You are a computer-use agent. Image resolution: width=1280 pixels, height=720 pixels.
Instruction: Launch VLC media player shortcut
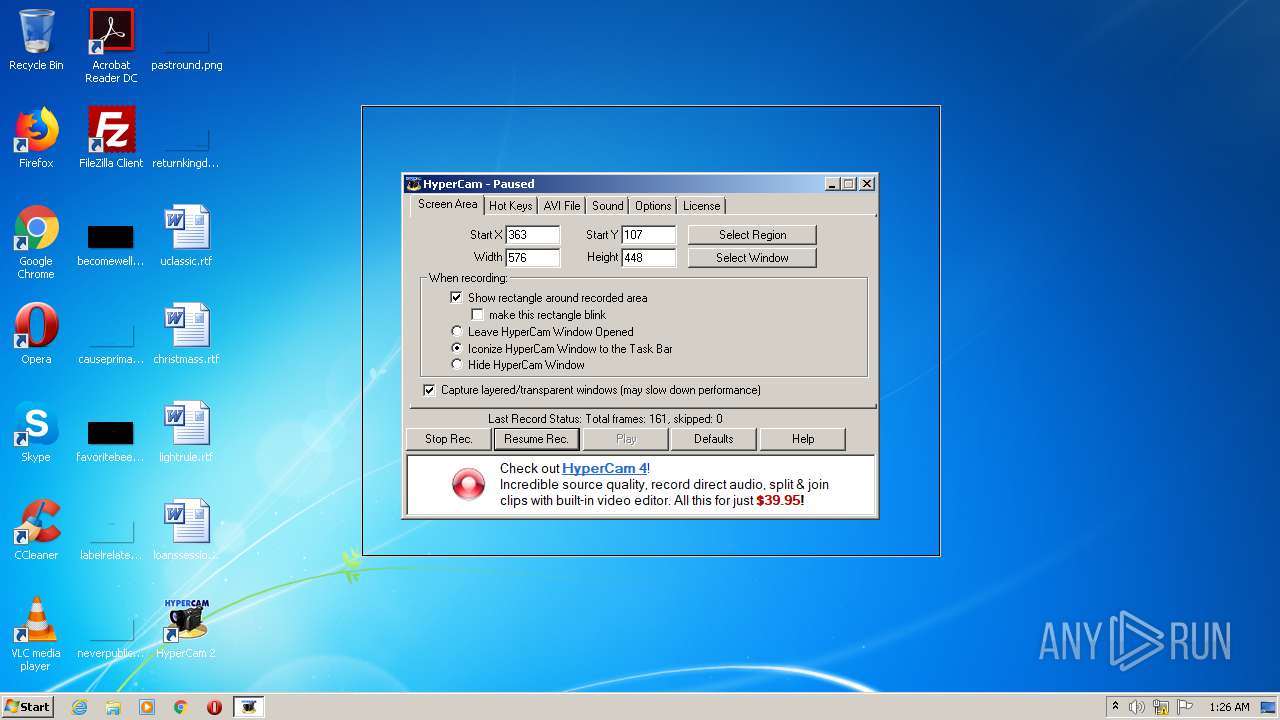coord(36,634)
